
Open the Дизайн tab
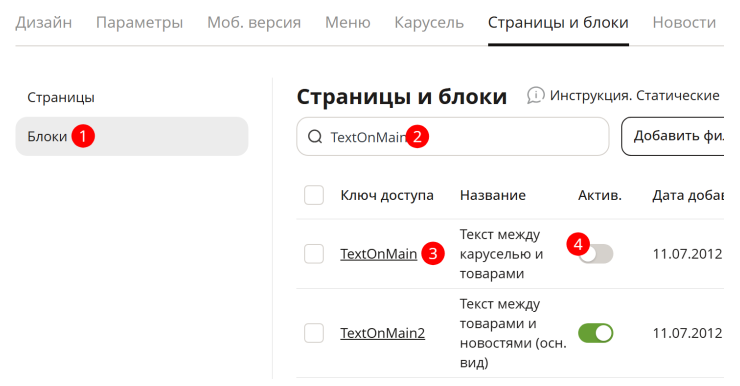tap(43, 22)
